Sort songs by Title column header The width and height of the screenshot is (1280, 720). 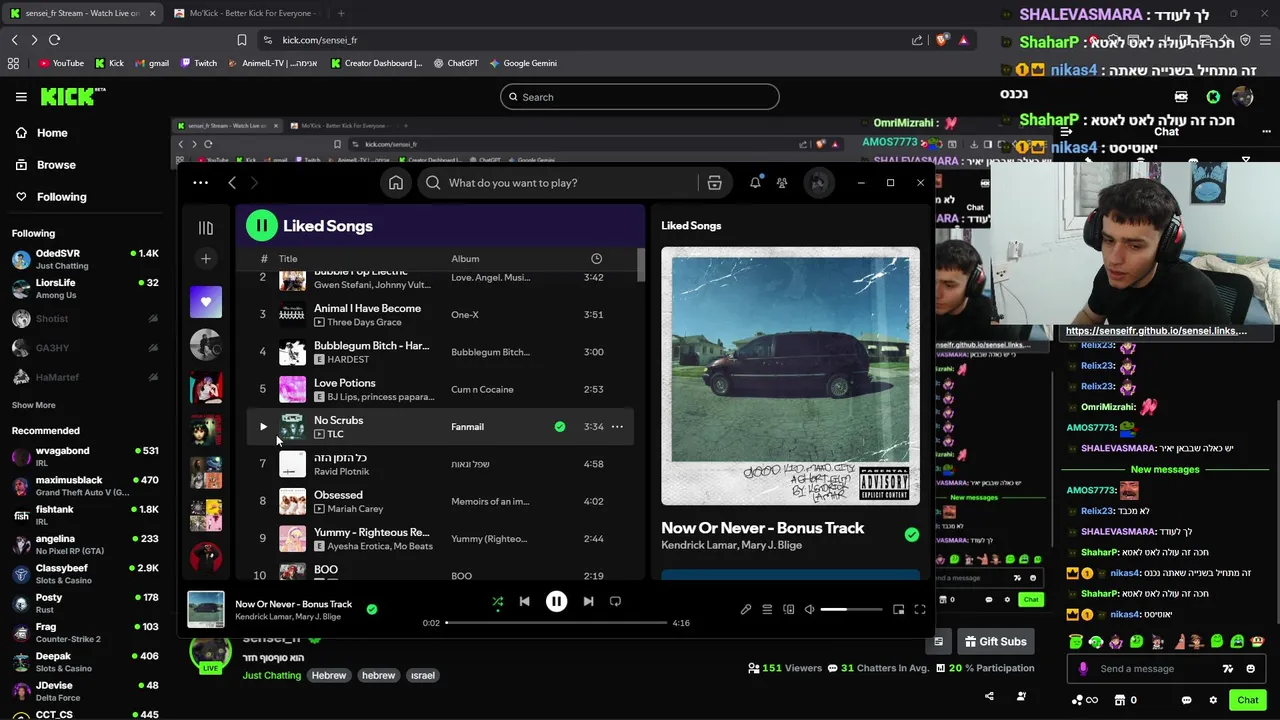(288, 259)
